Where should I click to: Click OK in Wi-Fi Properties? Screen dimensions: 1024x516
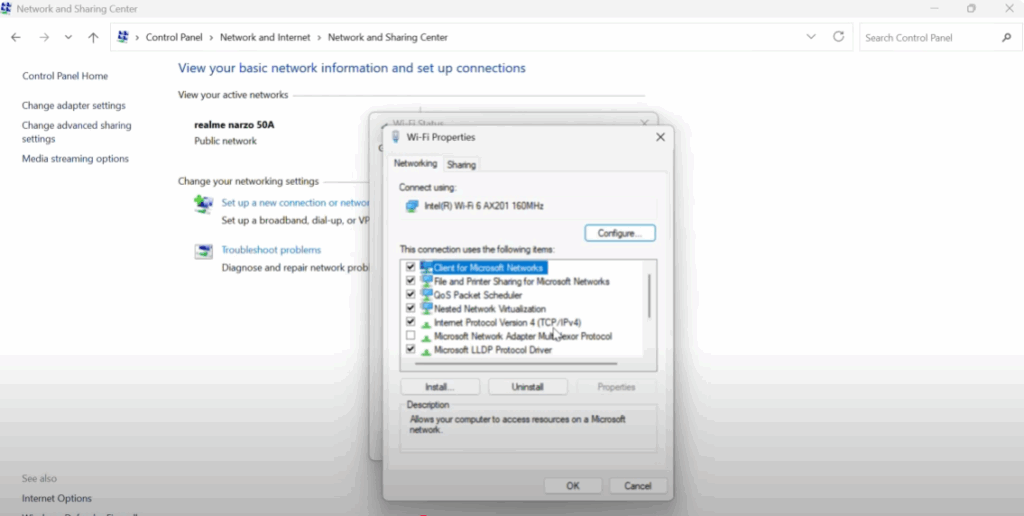[x=573, y=486]
